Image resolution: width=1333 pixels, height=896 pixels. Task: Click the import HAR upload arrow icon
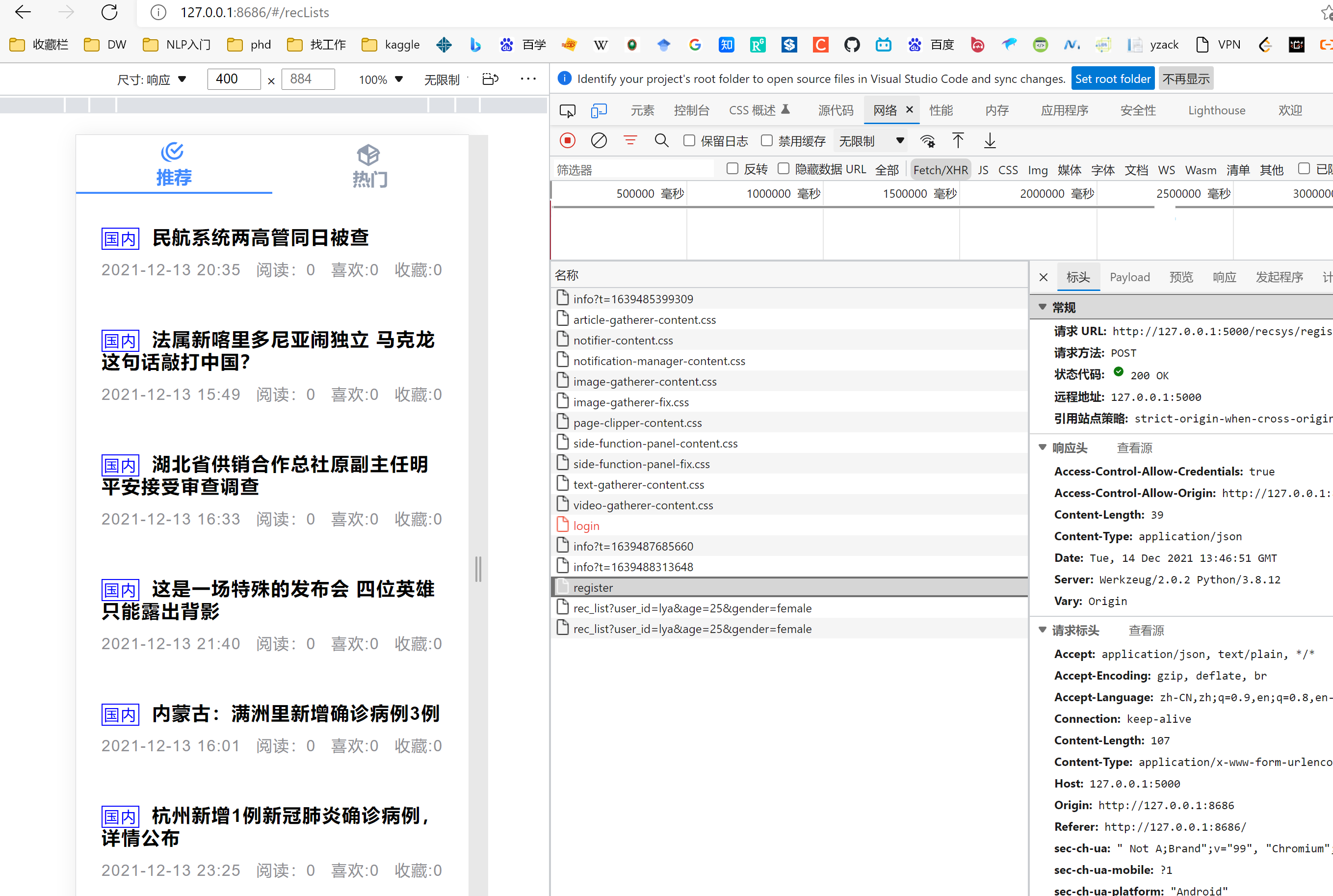coord(958,140)
